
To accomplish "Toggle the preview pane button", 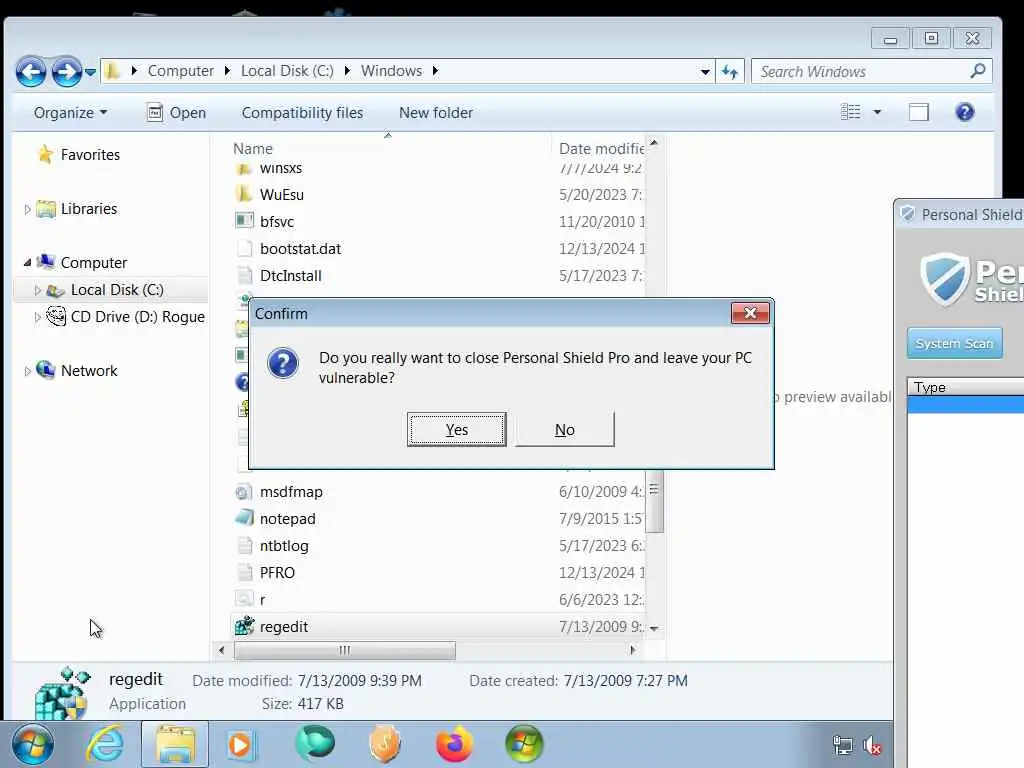I will click(918, 112).
